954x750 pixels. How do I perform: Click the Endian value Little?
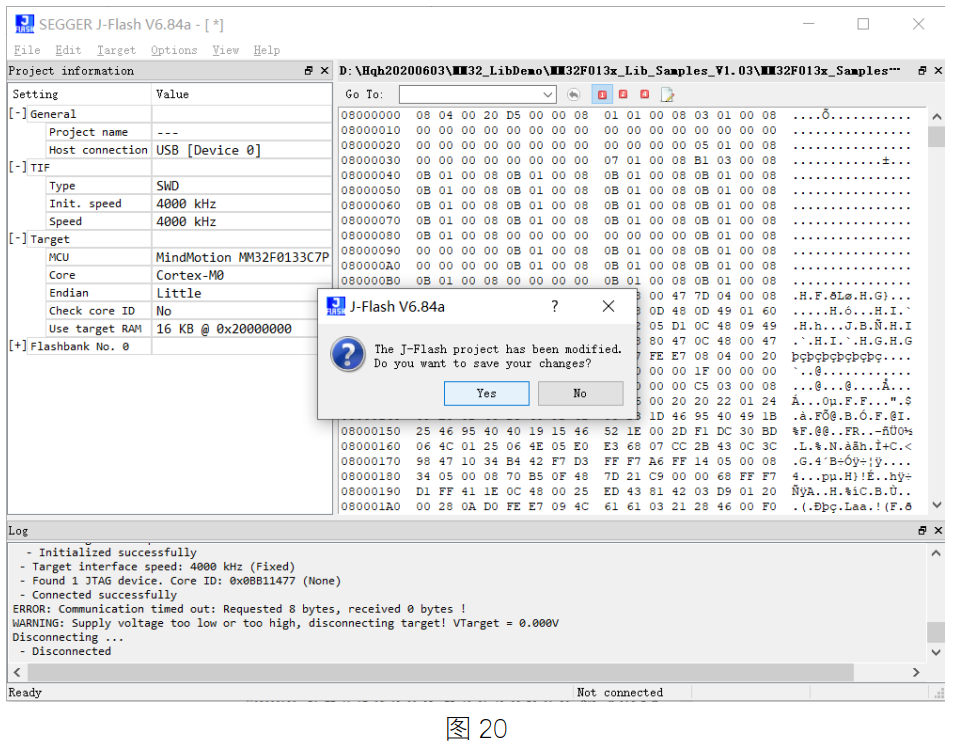click(178, 293)
